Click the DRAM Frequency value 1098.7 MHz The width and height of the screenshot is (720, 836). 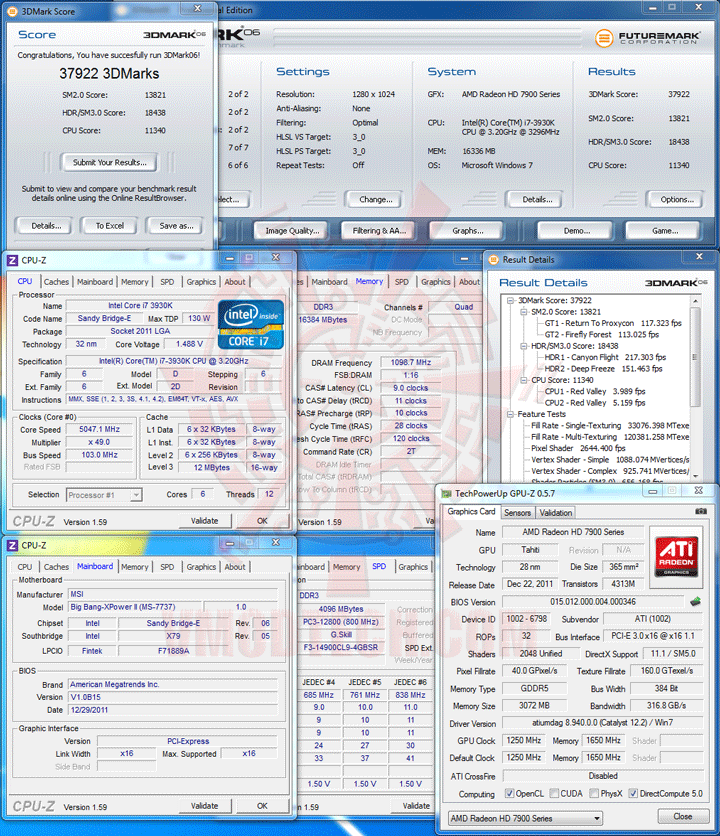[411, 363]
